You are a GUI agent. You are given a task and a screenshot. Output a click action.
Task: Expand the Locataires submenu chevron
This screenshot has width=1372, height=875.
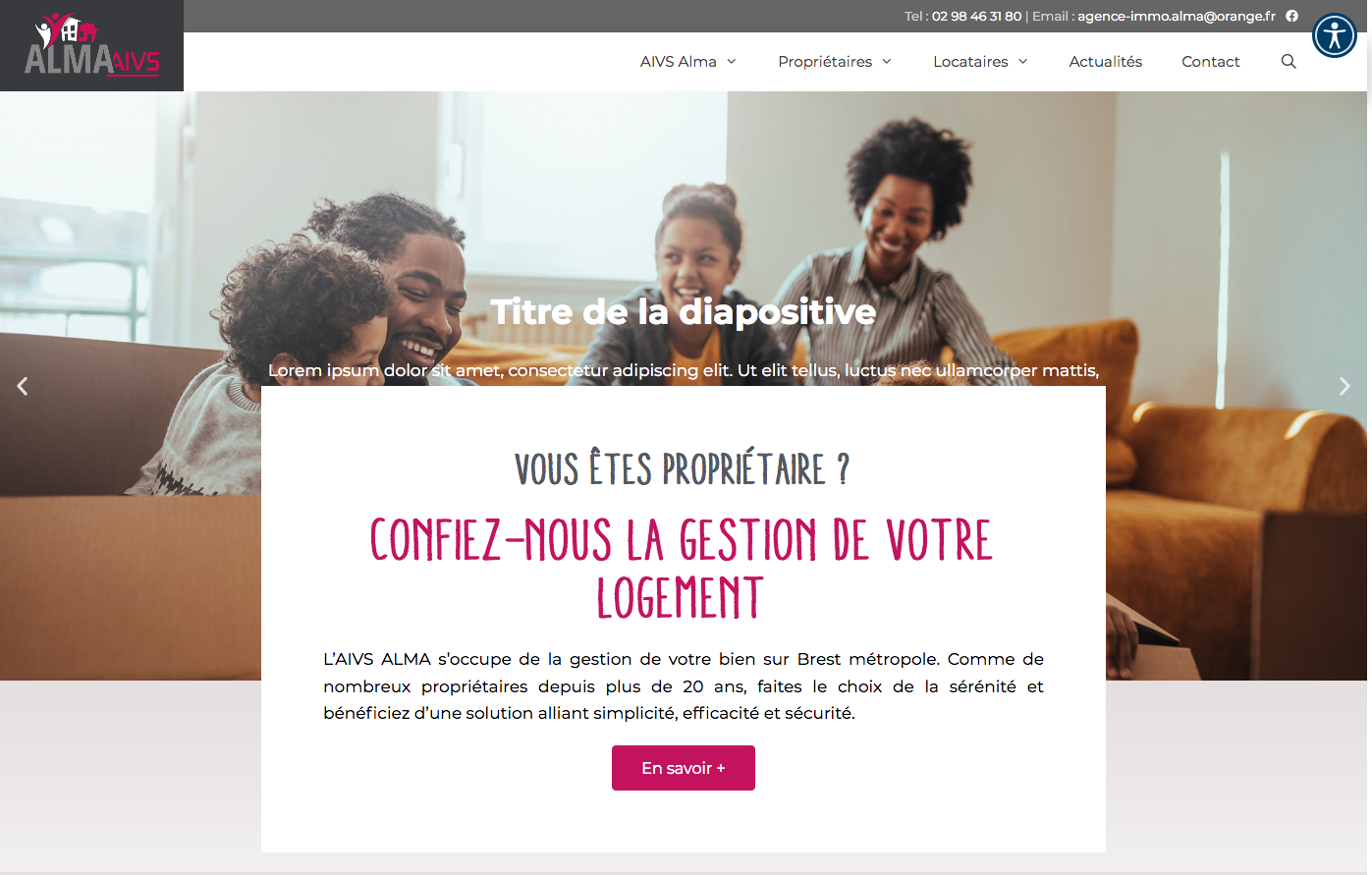coord(1022,61)
